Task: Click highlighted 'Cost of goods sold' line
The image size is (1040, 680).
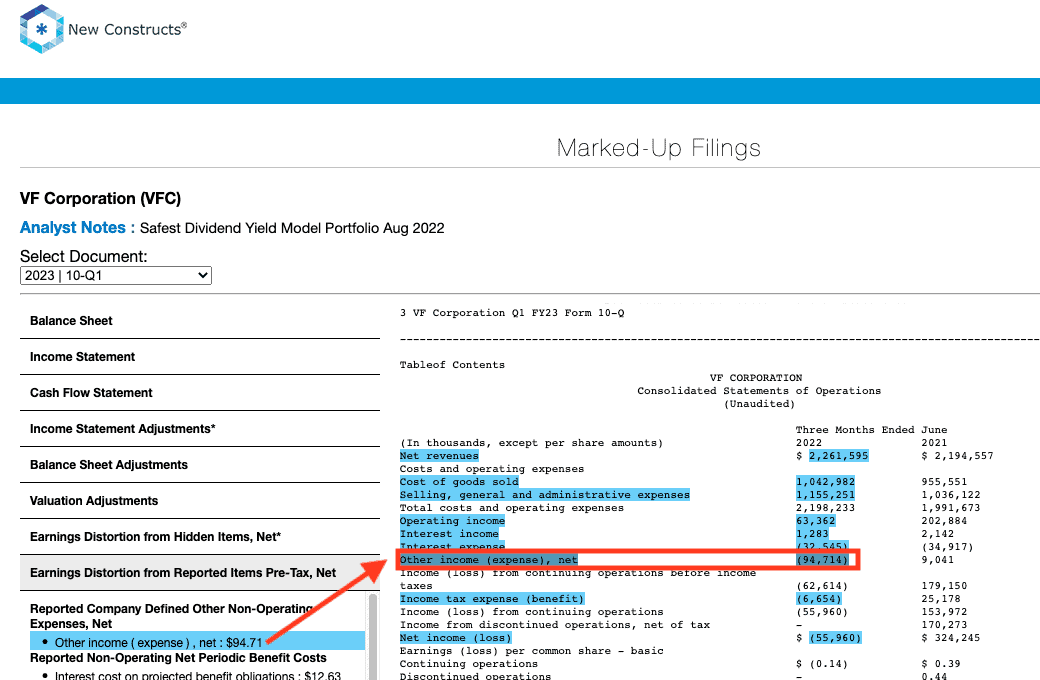Action: (458, 482)
